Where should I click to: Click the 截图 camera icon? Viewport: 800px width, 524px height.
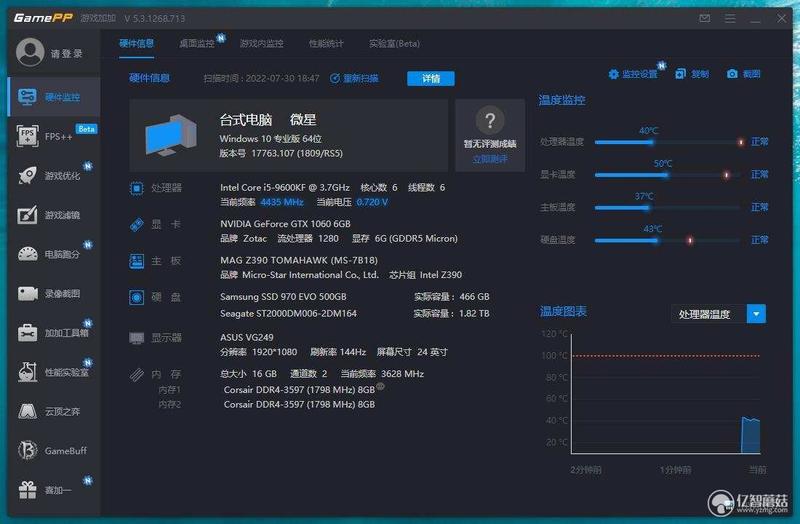point(732,74)
